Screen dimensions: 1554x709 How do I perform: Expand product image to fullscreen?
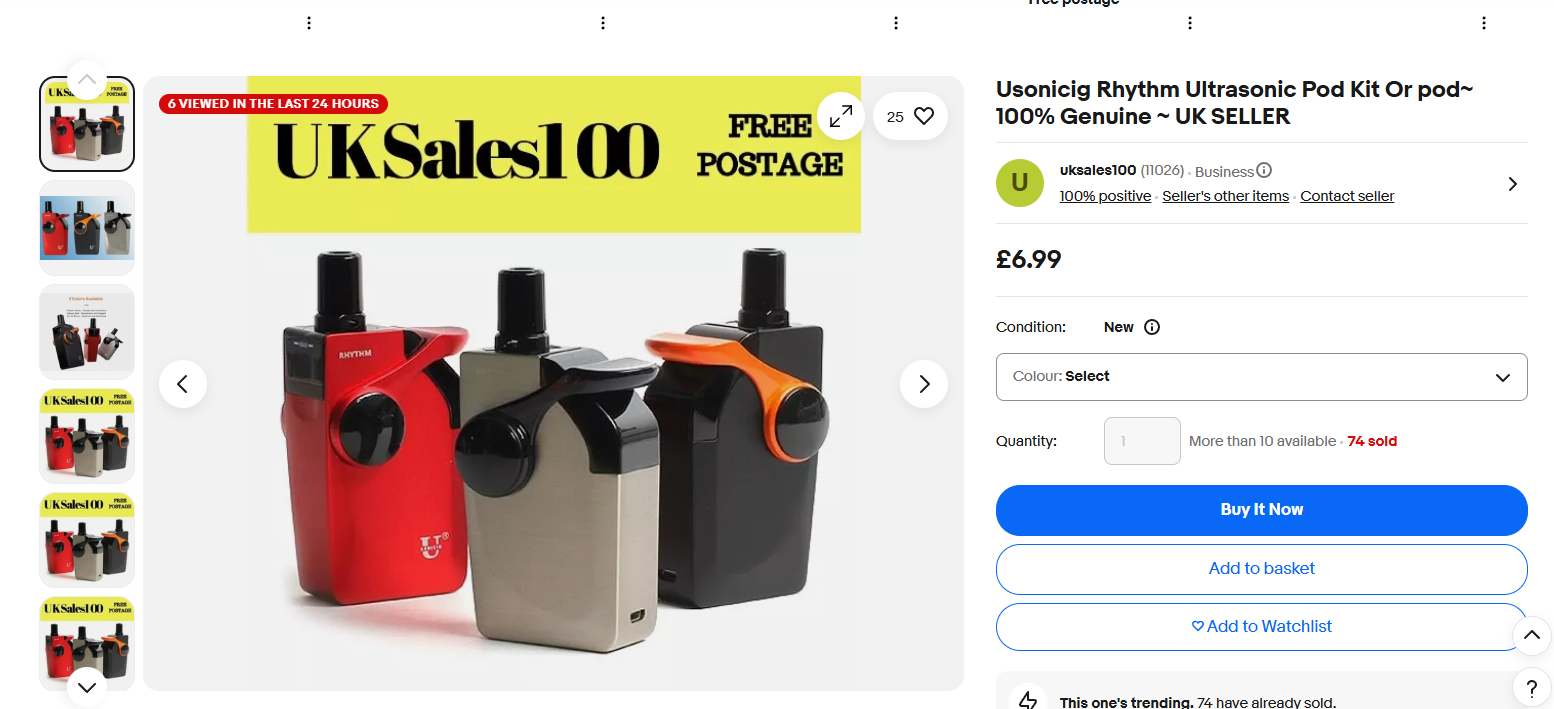click(x=840, y=116)
